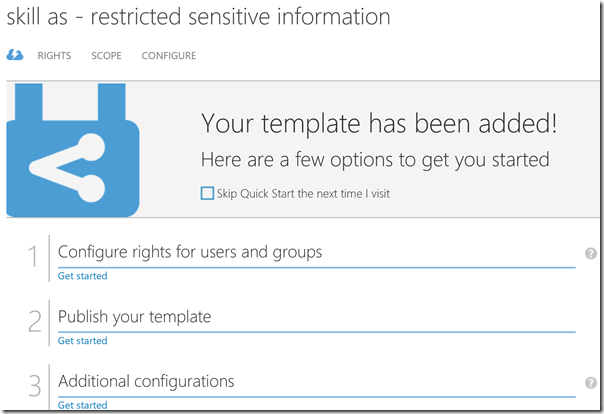Click the large blue template share icon

pos(70,150)
